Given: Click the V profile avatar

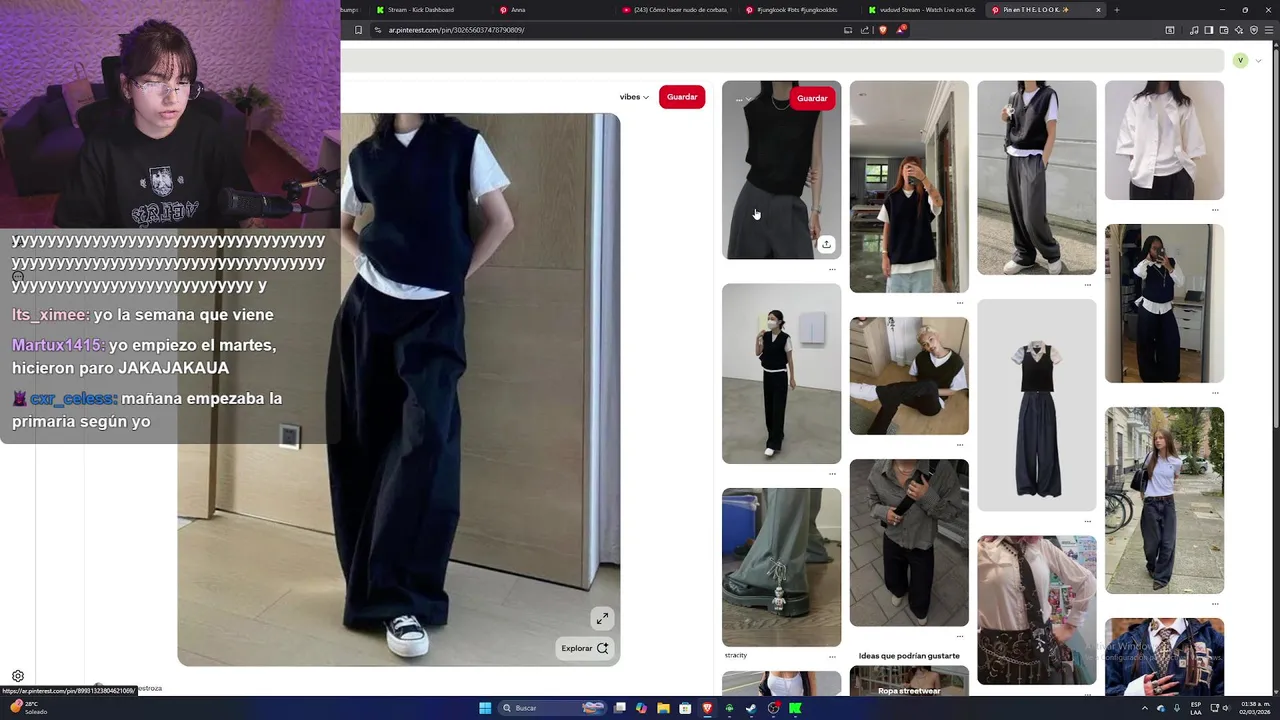Looking at the screenshot, I should coord(1240,61).
